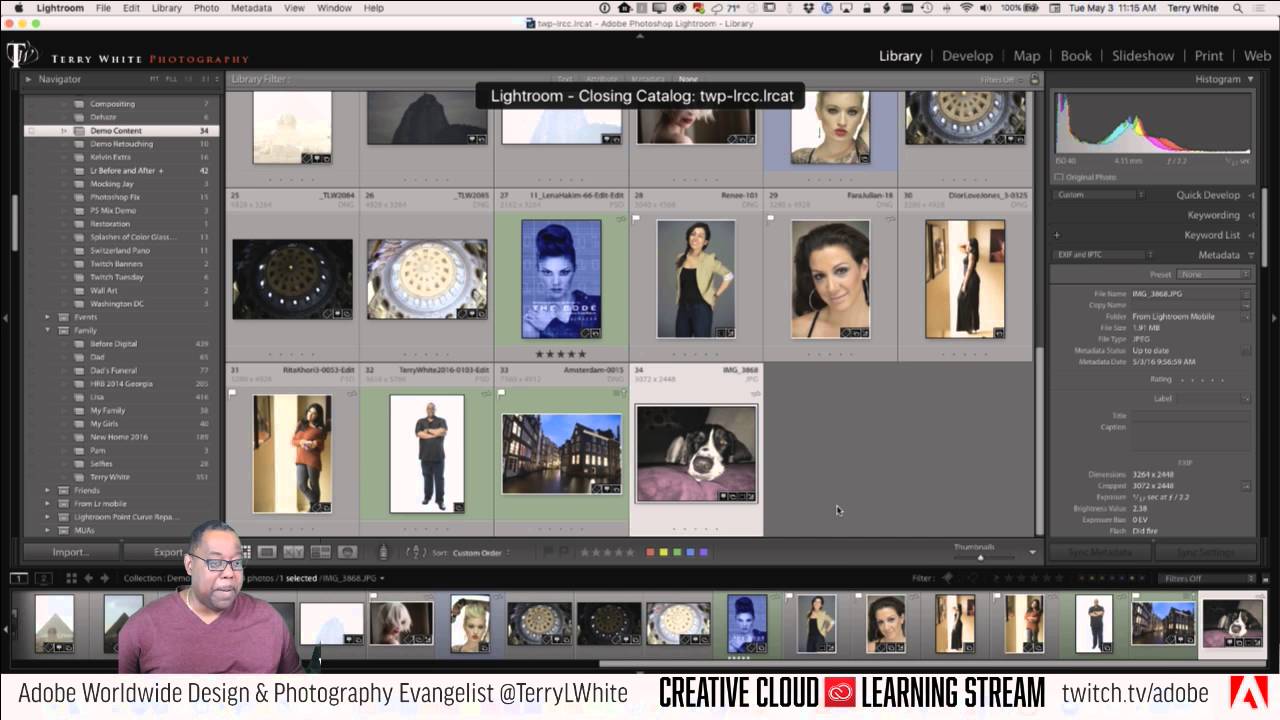Switch to Loupe view in toolbar
The height and width of the screenshot is (720, 1280).
point(267,552)
